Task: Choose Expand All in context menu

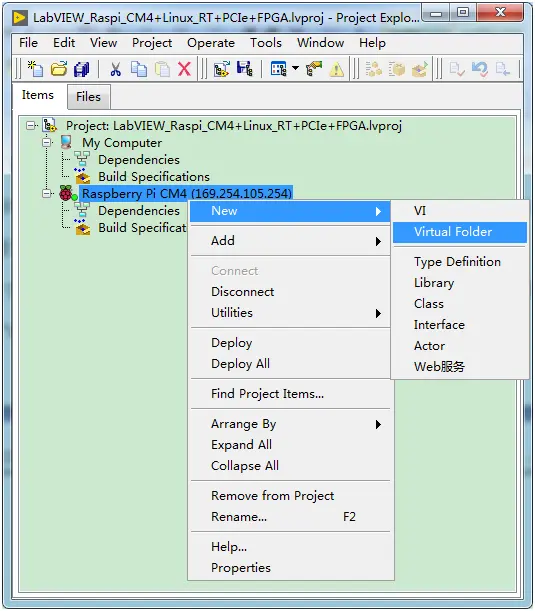Action: pyautogui.click(x=291, y=445)
